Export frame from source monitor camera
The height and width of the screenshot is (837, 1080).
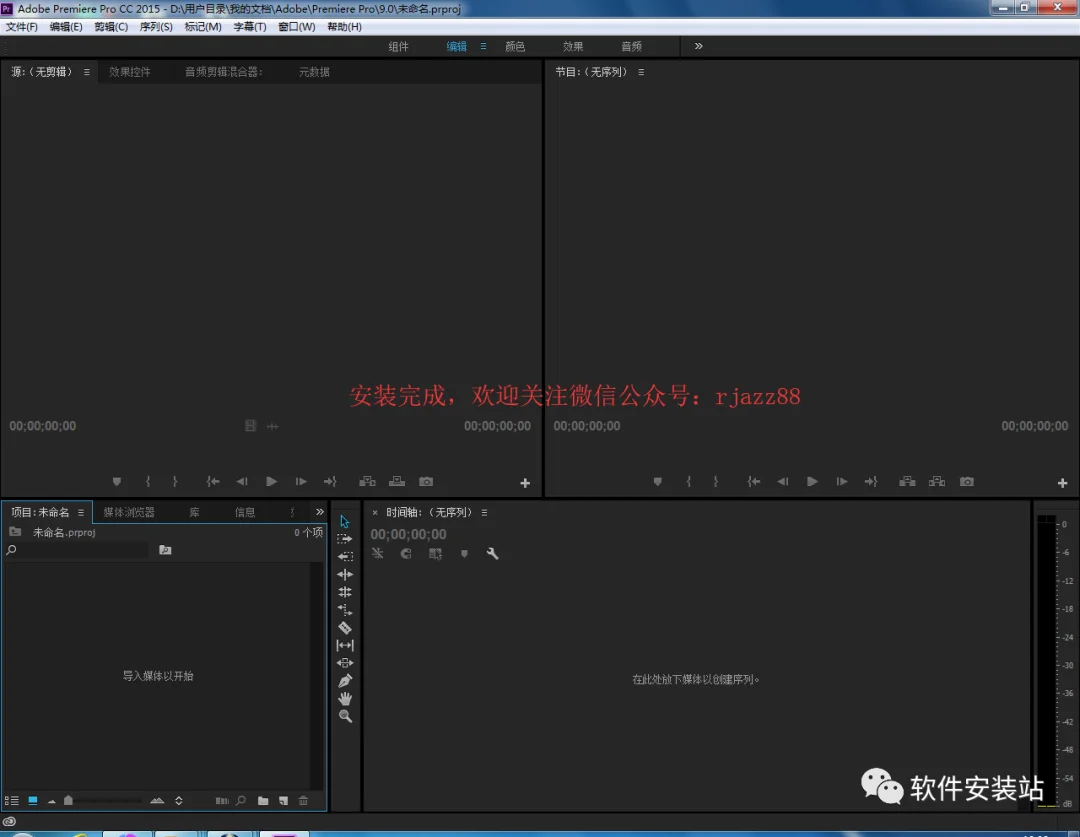pyautogui.click(x=426, y=482)
